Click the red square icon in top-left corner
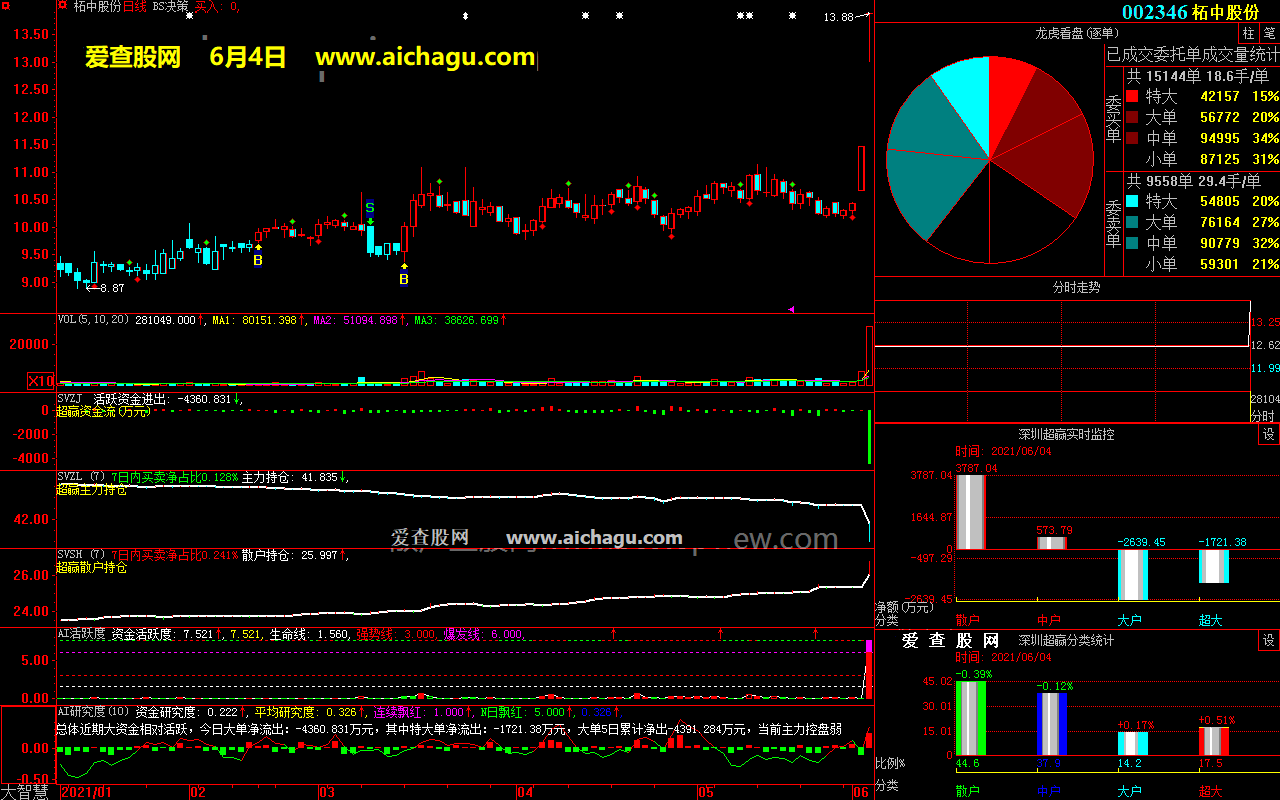Screen dimensions: 1280x800 coord(7,6)
